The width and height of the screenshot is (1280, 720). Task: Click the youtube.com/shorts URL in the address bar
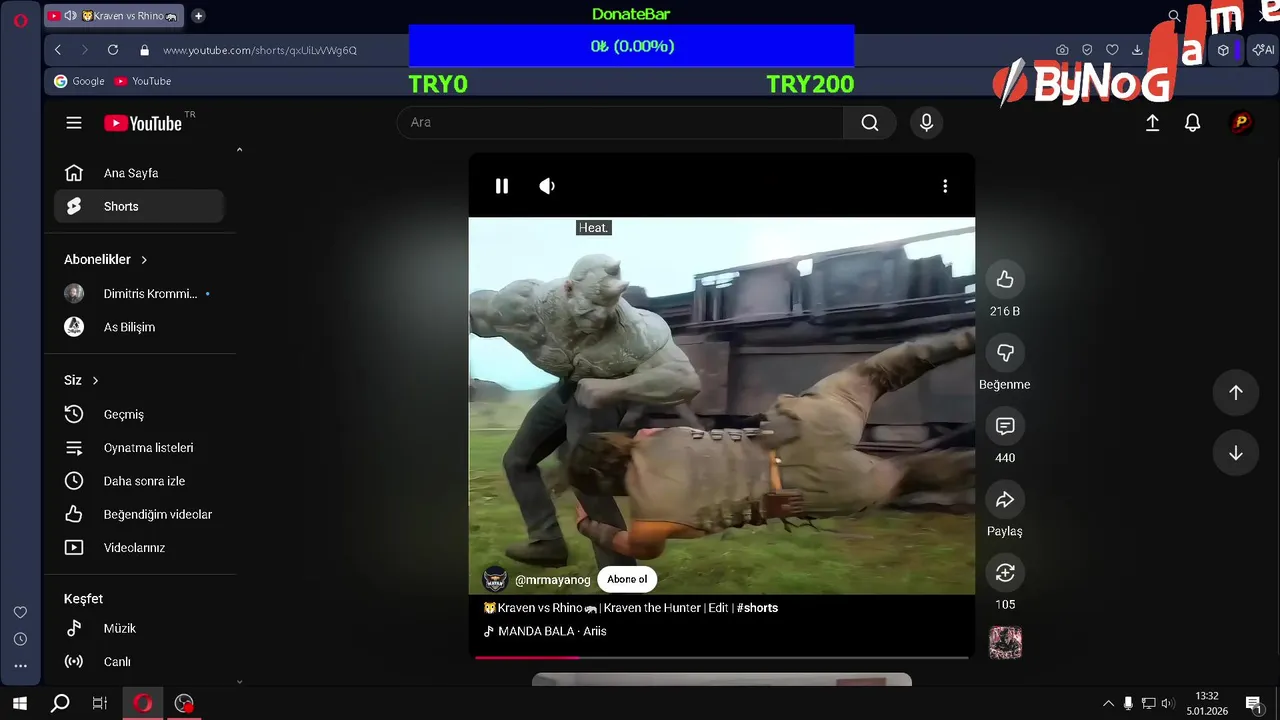(260, 50)
